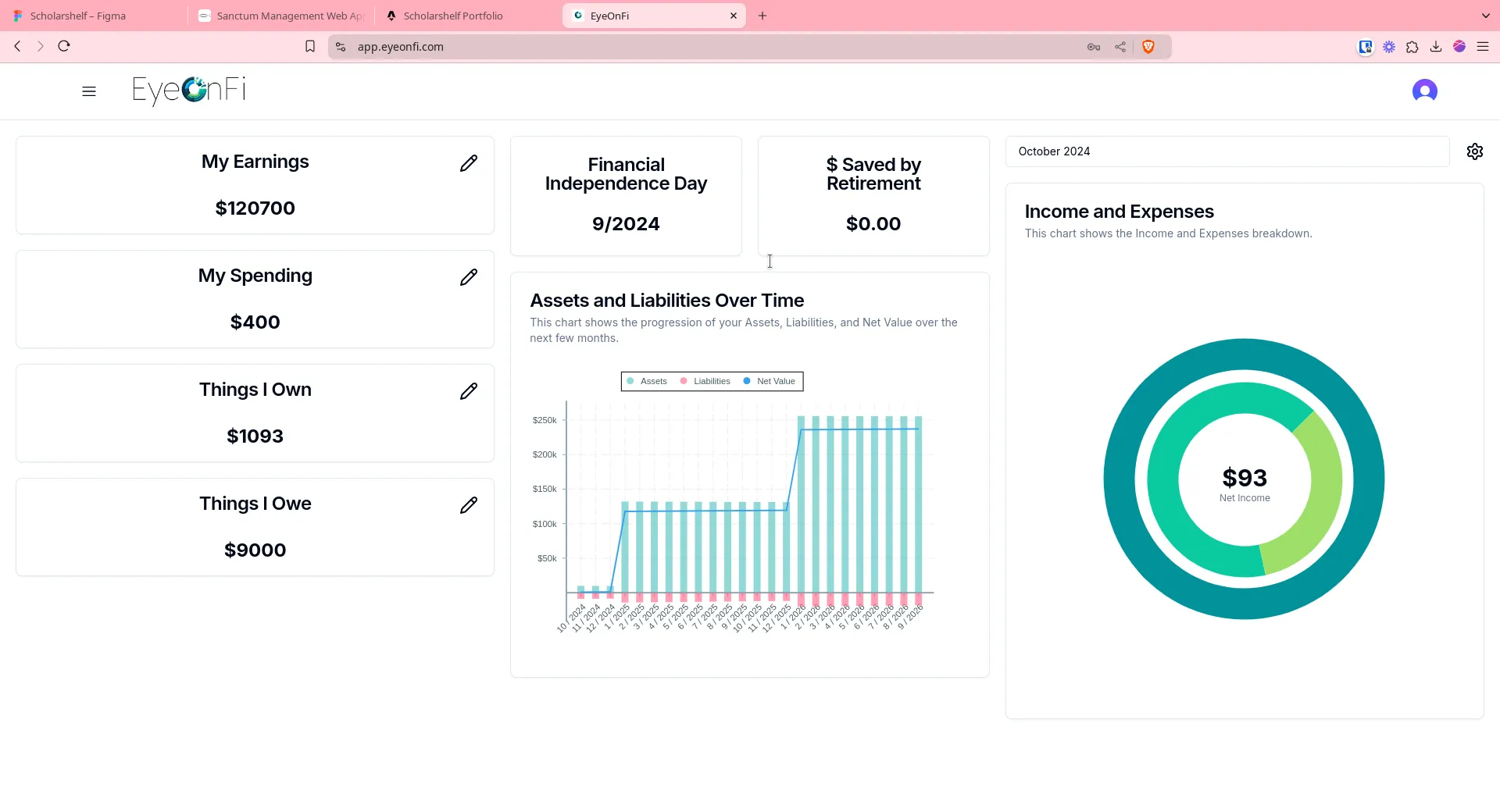
Task: Click the EyeOnFi logo
Action: click(189, 91)
